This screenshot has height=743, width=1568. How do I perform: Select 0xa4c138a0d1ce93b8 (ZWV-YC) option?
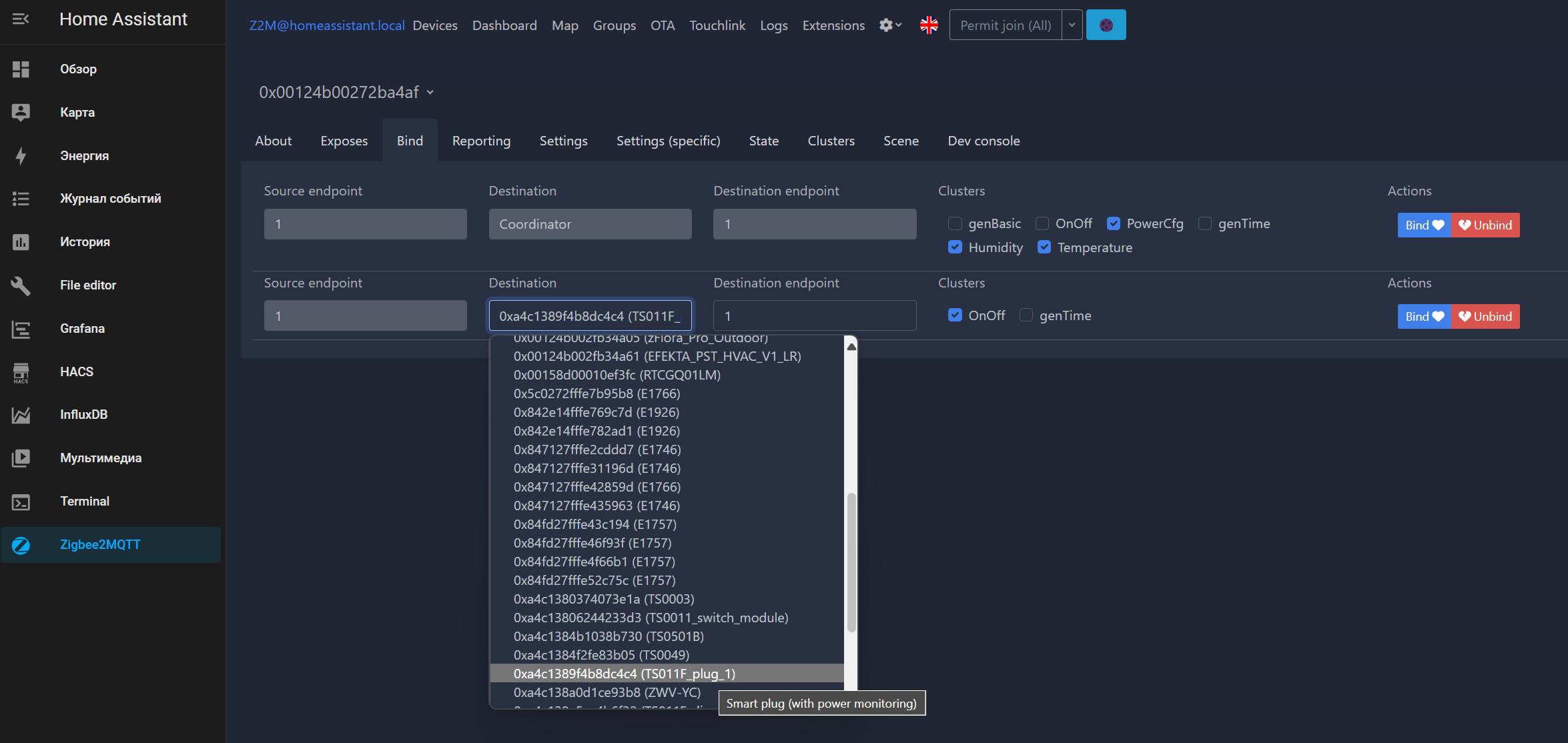pos(667,692)
